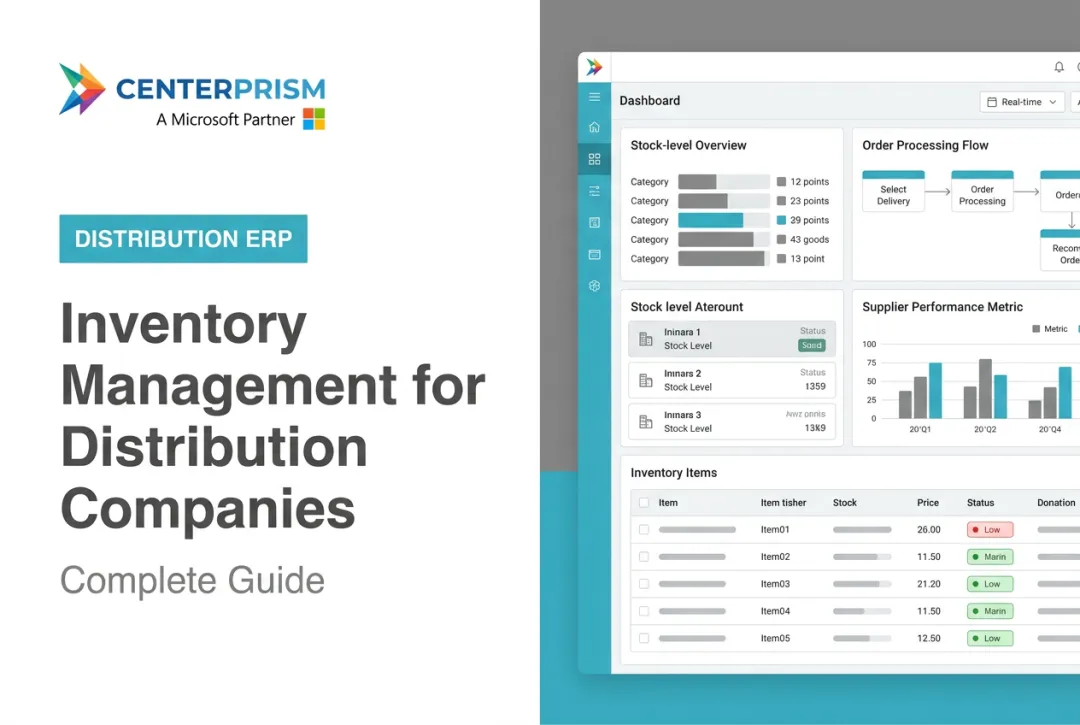The height and width of the screenshot is (725, 1080).
Task: Click the Marin status badge for Item04
Action: click(990, 611)
